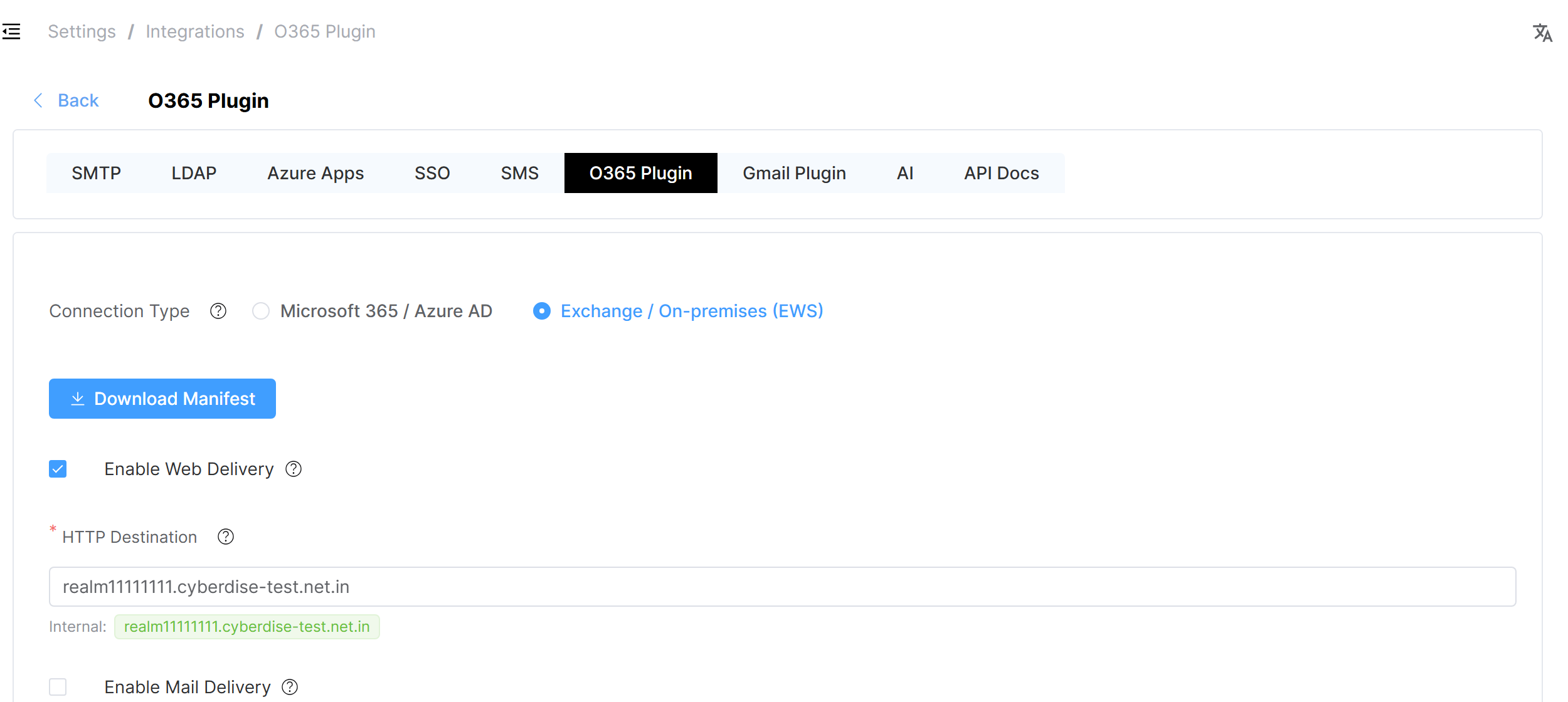Screen dimensions: 1568x702
Task: Switch to the AI tab
Action: coord(905,173)
